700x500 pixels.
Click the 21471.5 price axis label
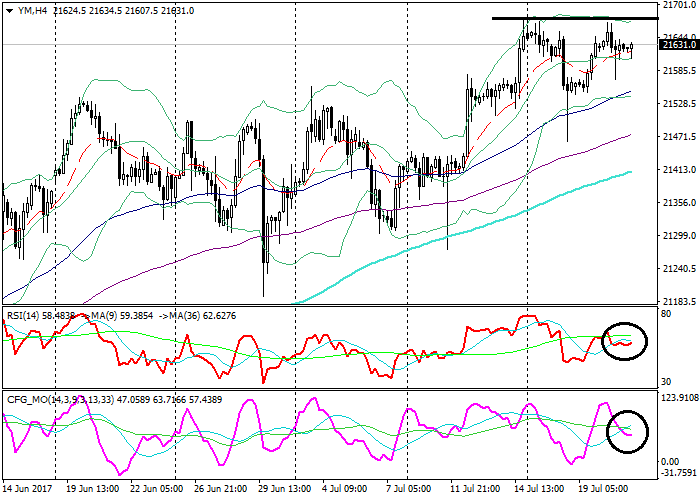679,137
